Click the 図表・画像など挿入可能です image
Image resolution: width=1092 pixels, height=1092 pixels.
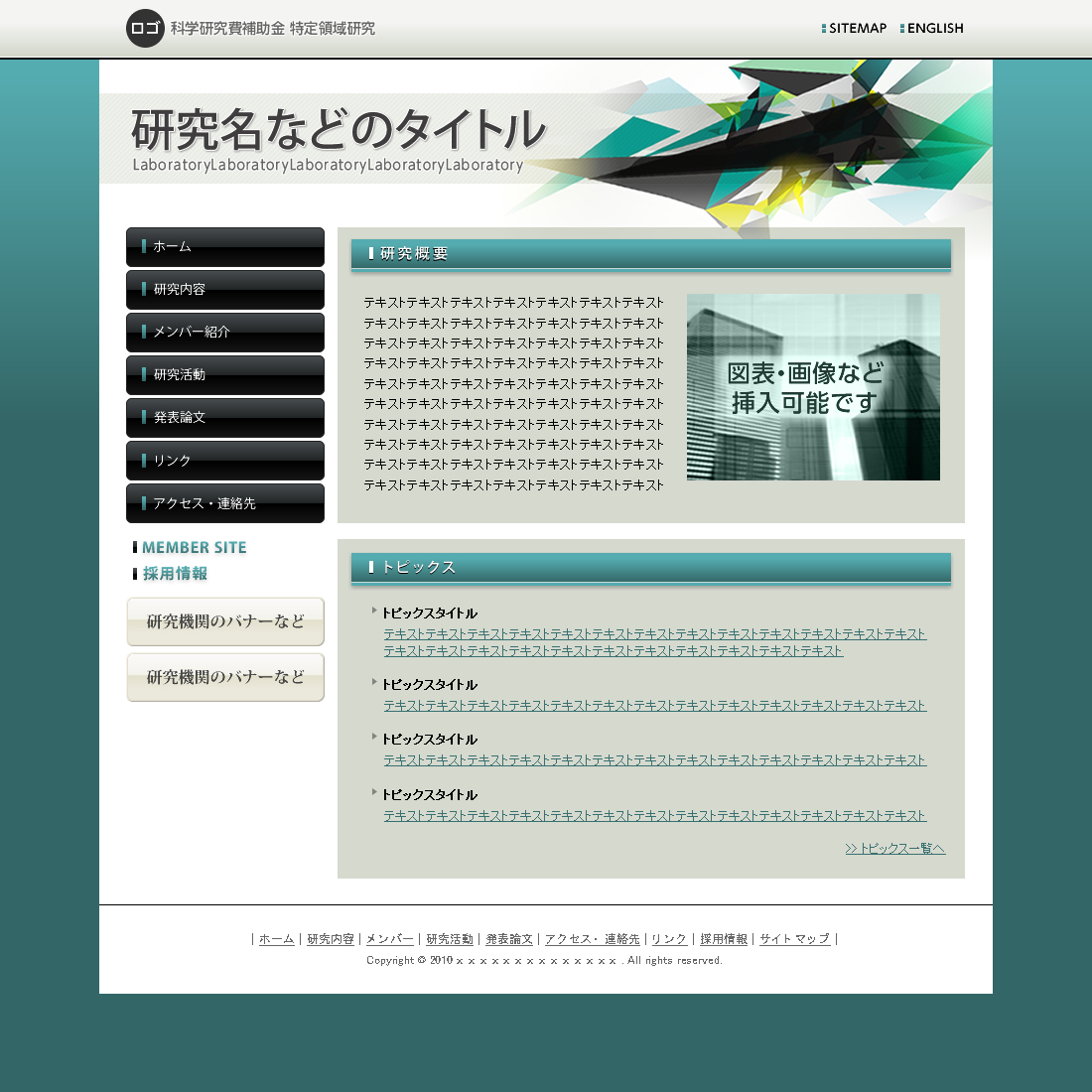pos(813,387)
